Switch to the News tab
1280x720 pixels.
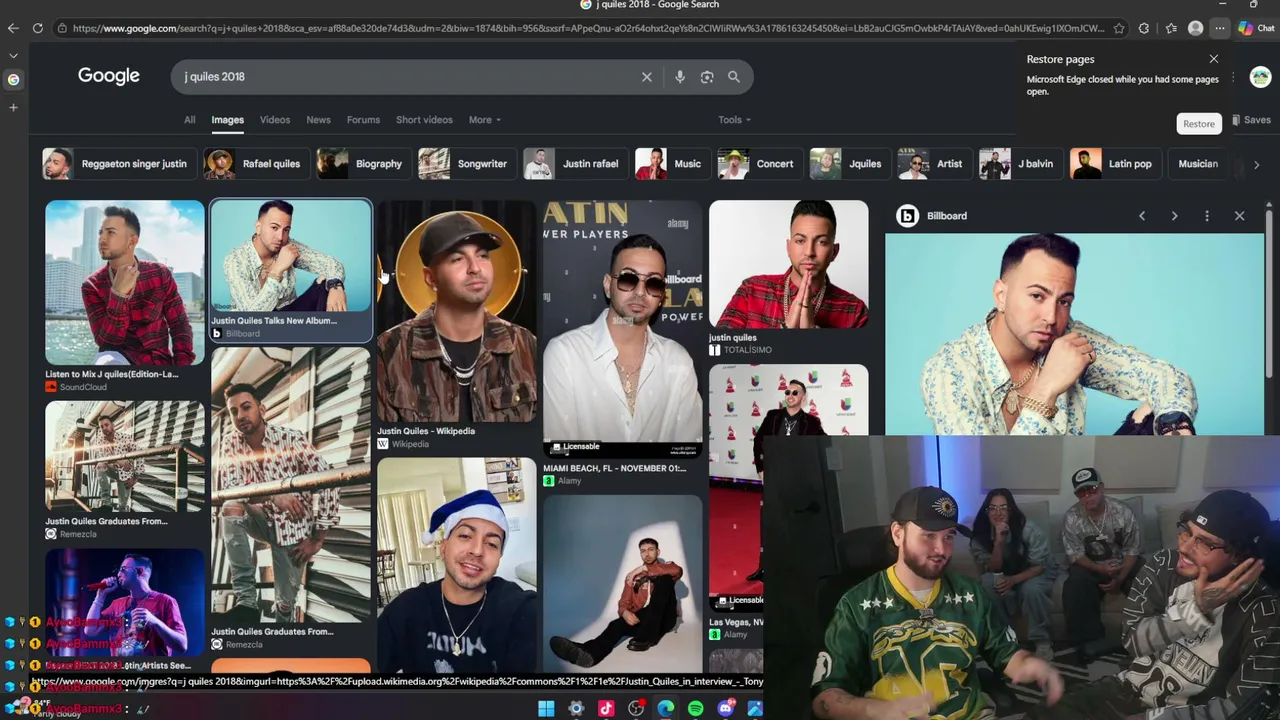(318, 120)
